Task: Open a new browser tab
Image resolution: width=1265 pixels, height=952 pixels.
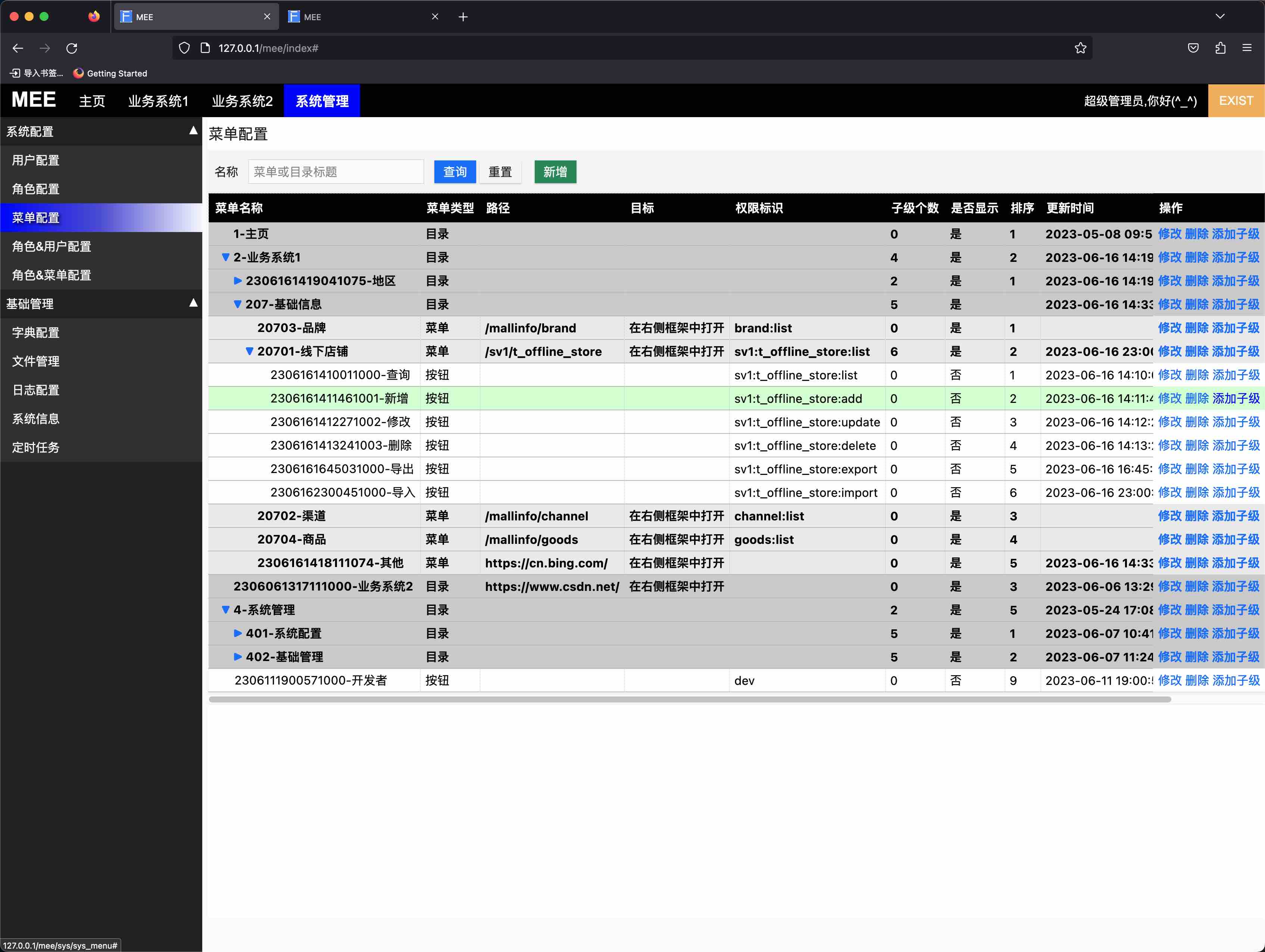Action: (x=463, y=17)
